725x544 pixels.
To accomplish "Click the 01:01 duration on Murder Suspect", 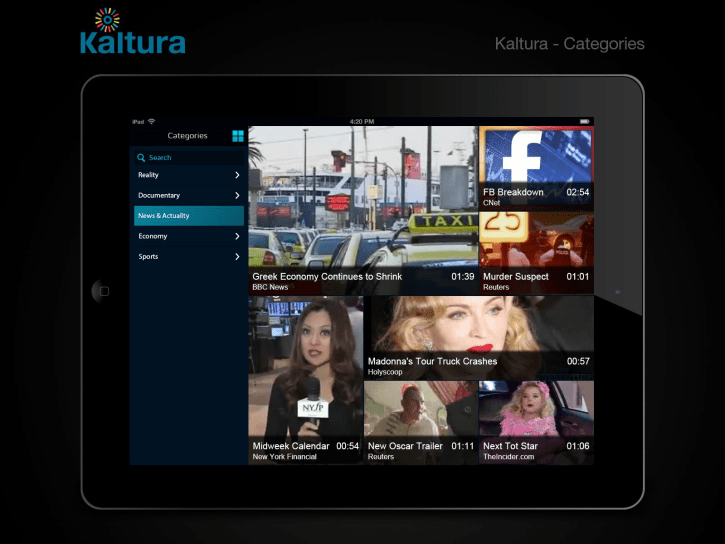I will click(x=578, y=276).
